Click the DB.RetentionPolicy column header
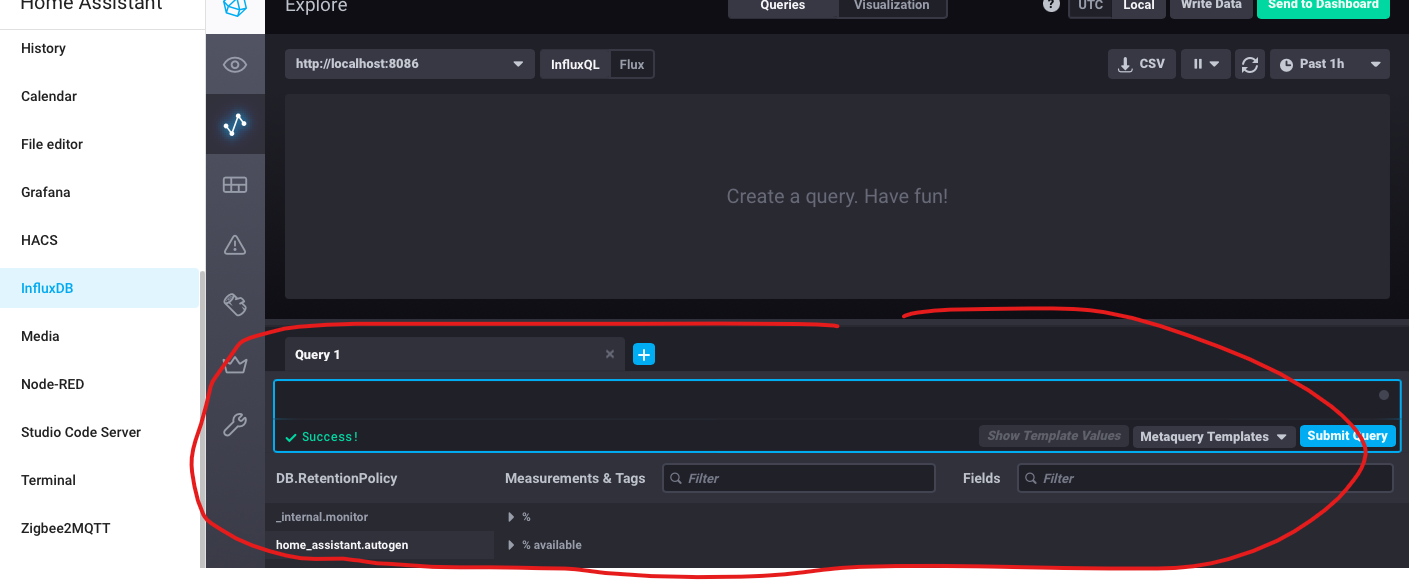 [336, 478]
